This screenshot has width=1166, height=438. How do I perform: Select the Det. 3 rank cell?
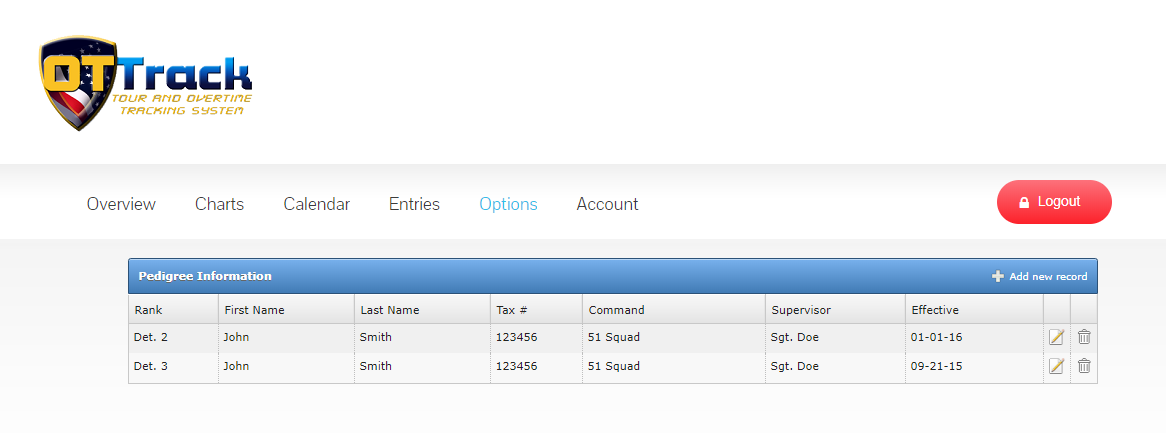pos(151,366)
